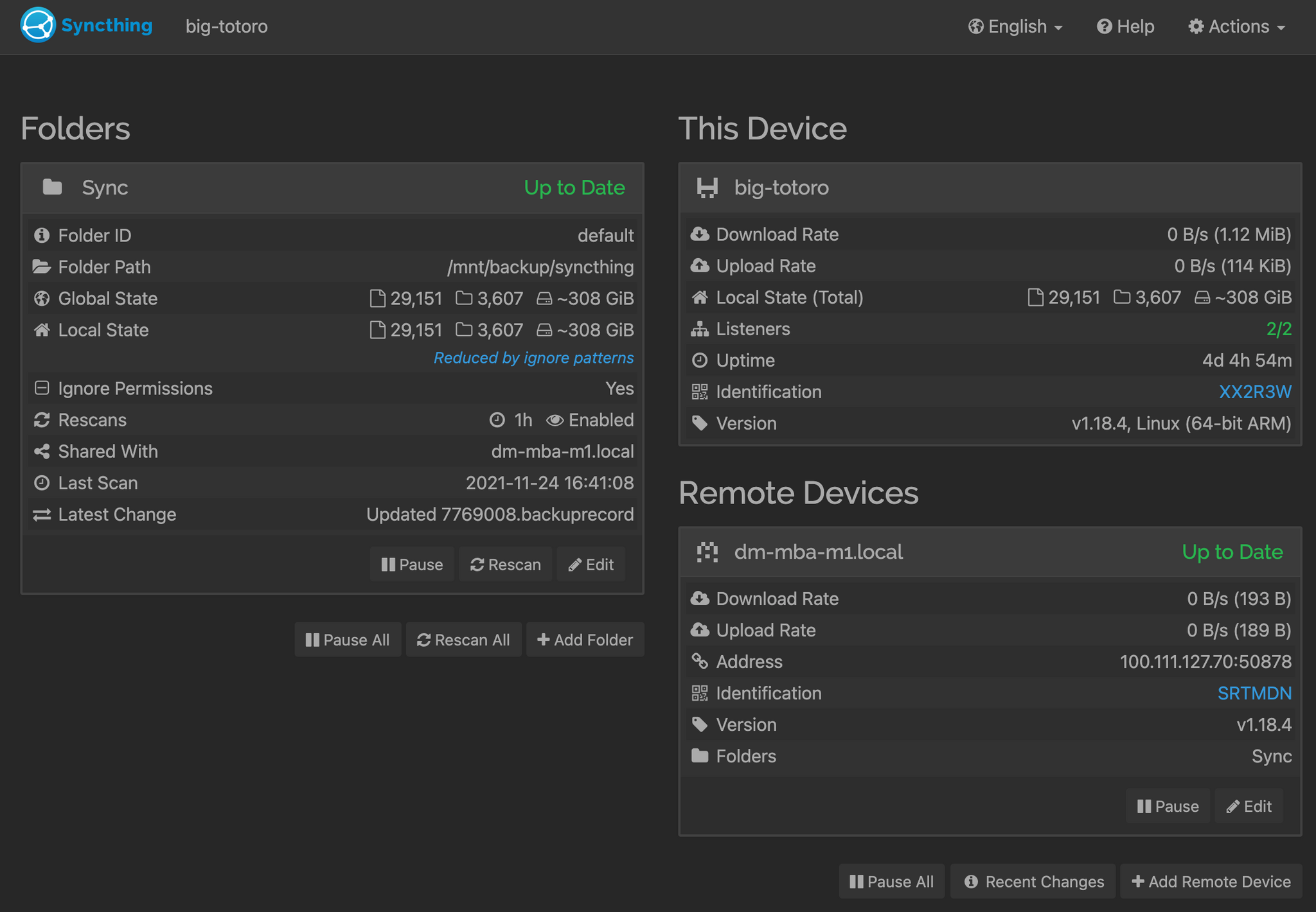Click the uptime clock icon
This screenshot has width=1316, height=912.
[x=700, y=360]
